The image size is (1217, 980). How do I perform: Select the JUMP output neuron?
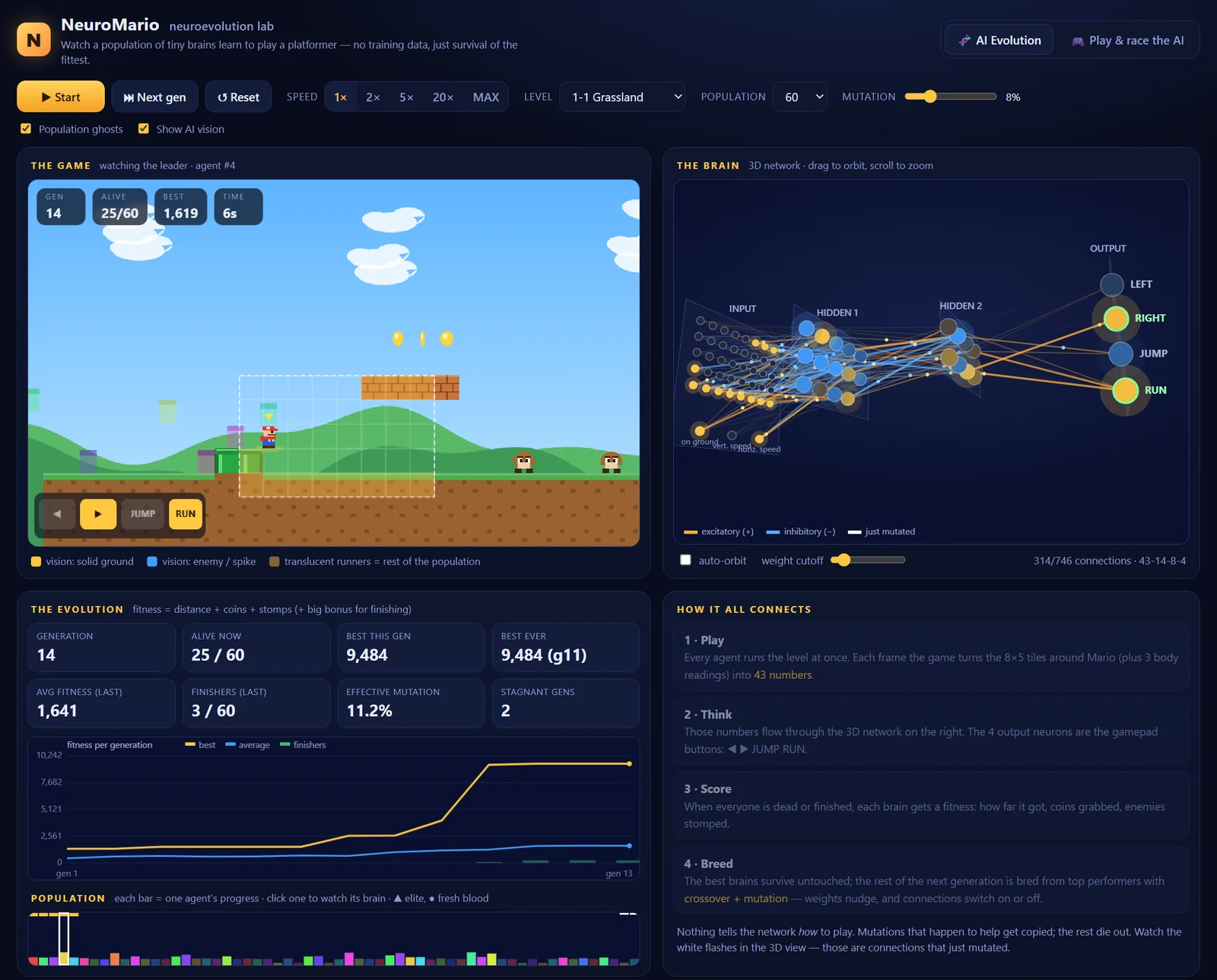(x=1120, y=354)
